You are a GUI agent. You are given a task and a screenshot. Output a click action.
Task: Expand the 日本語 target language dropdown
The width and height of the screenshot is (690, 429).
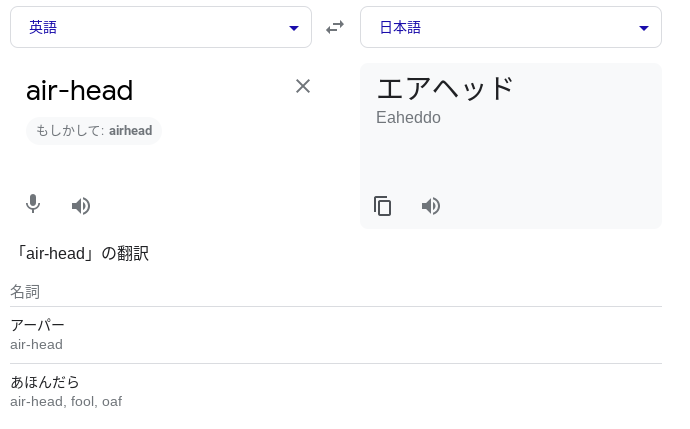[510, 28]
